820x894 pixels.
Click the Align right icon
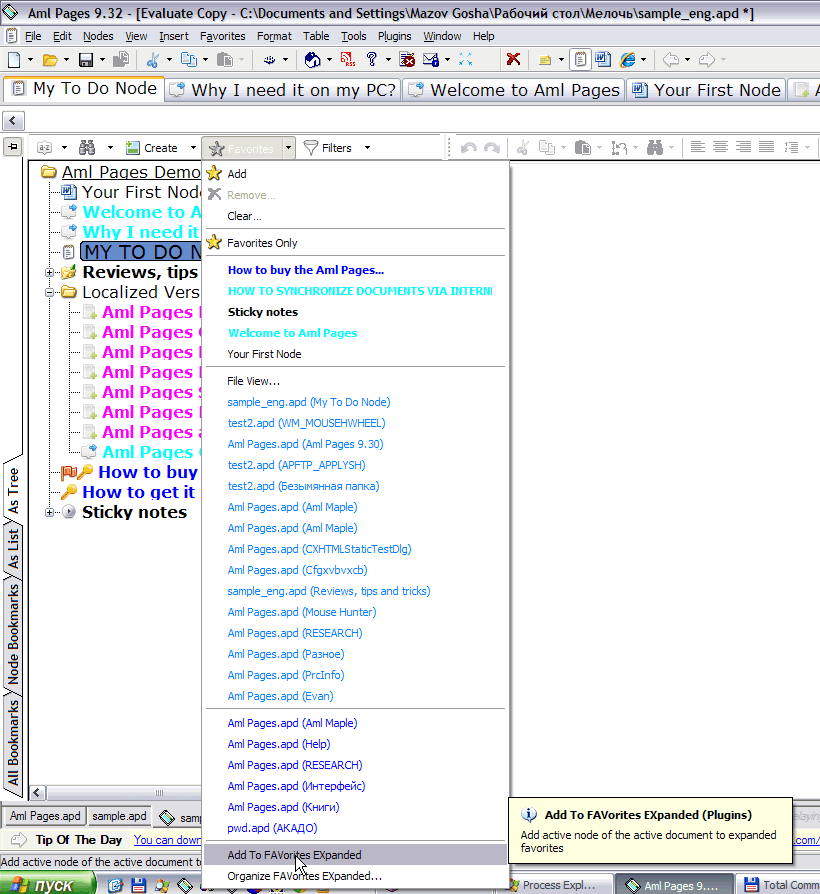click(743, 148)
